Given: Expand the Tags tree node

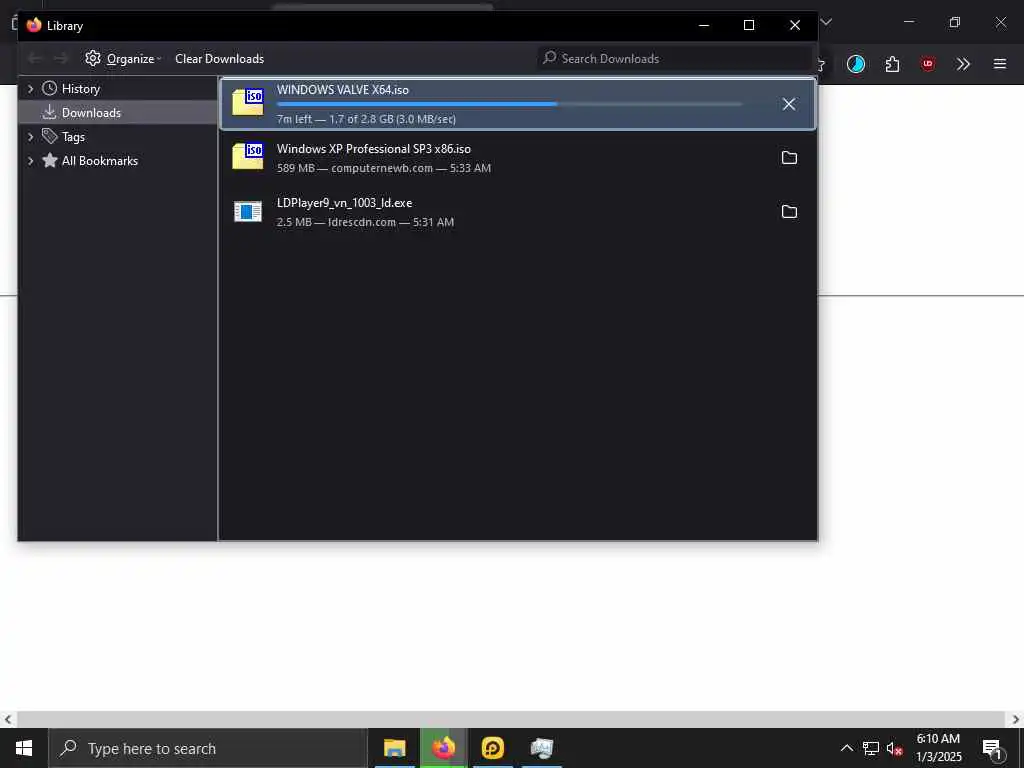Looking at the screenshot, I should 30,137.
